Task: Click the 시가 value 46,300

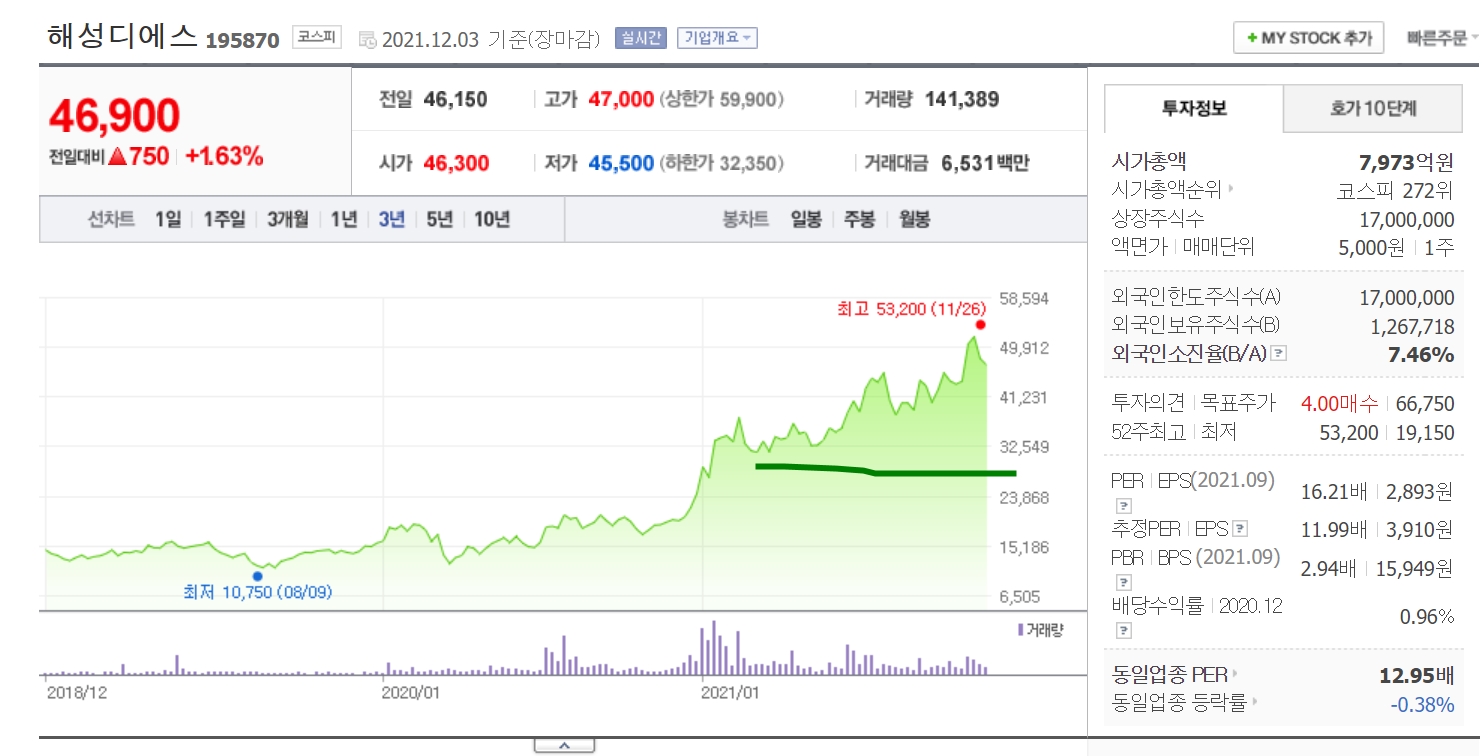Action: (456, 163)
